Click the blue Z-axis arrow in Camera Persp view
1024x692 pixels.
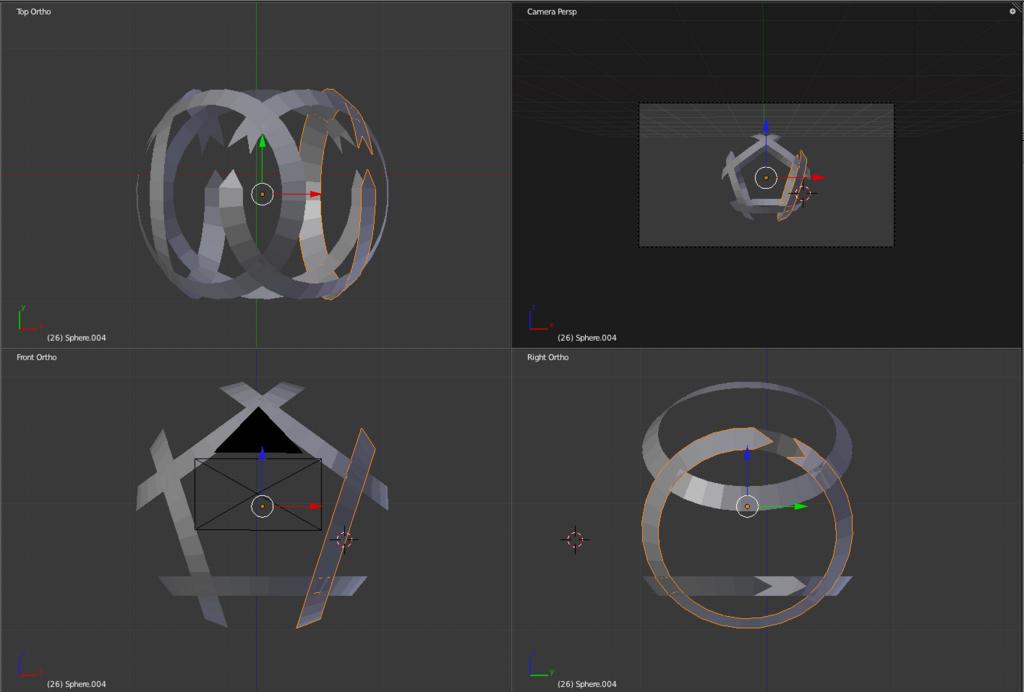(x=766, y=127)
